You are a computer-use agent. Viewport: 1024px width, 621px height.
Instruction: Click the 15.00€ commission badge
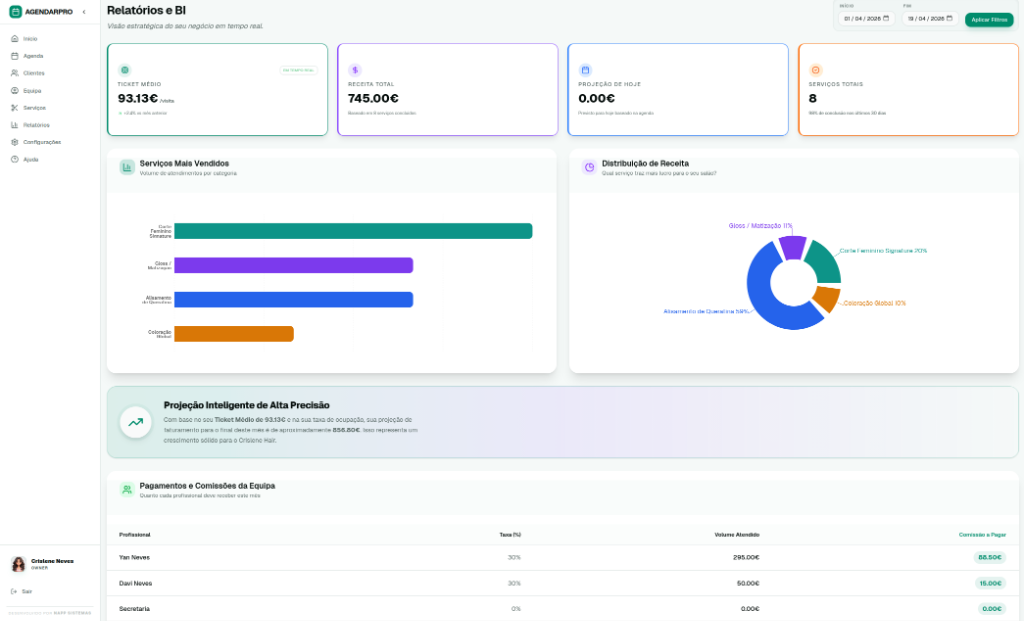990,583
